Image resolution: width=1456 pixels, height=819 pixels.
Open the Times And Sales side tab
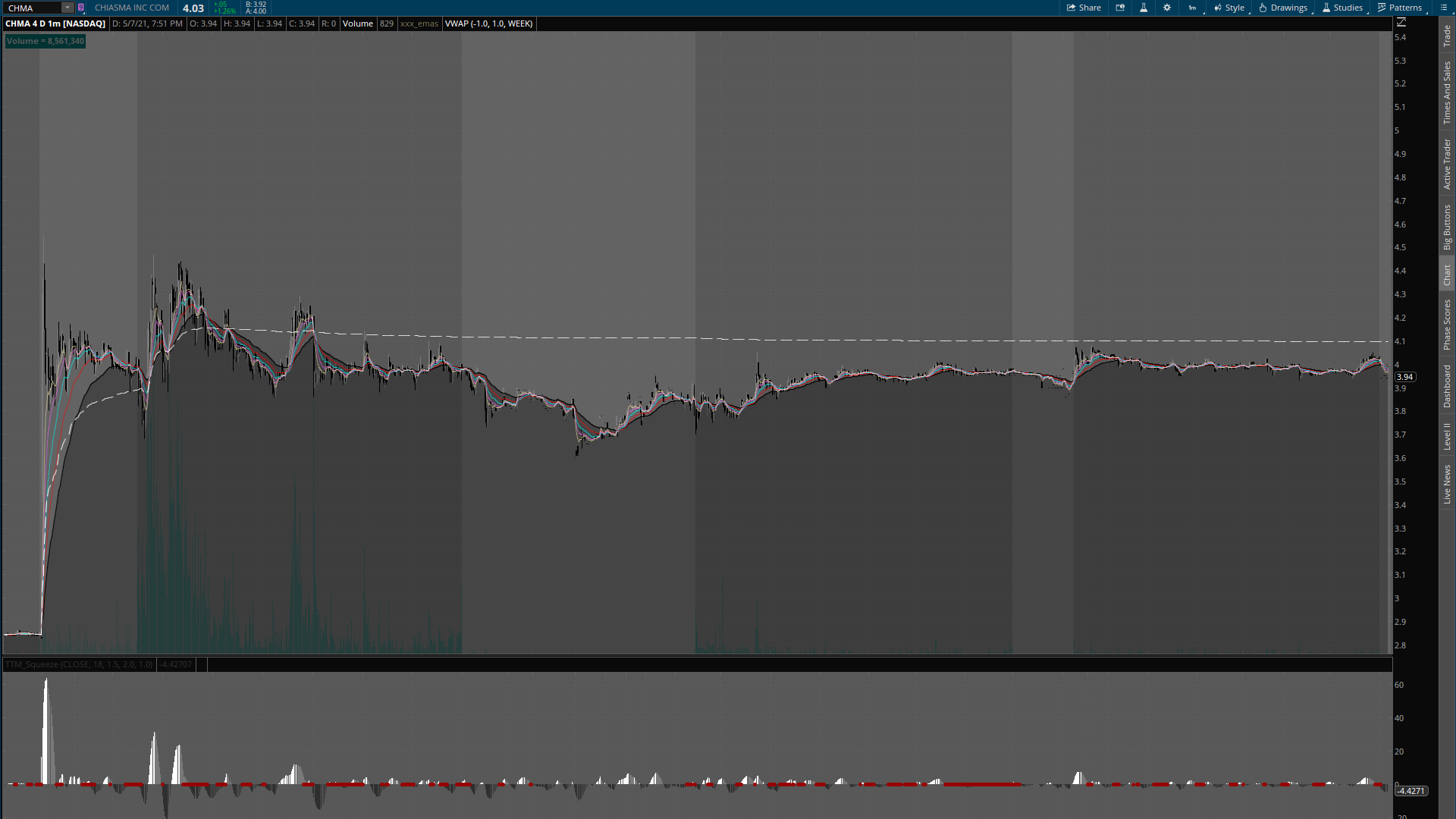coord(1447,93)
